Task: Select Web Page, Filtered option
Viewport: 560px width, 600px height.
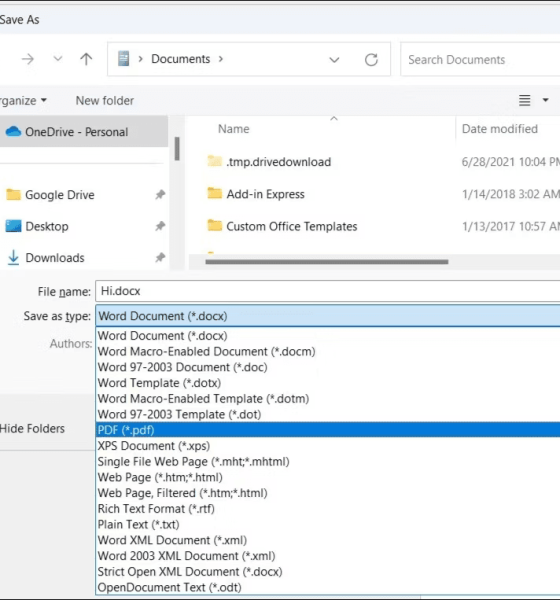Action: coord(328,492)
